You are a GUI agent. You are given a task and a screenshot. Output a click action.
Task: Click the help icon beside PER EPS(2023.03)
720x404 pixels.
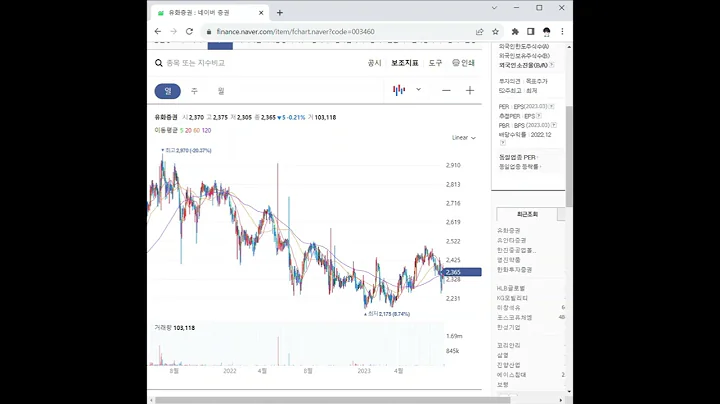(551, 107)
